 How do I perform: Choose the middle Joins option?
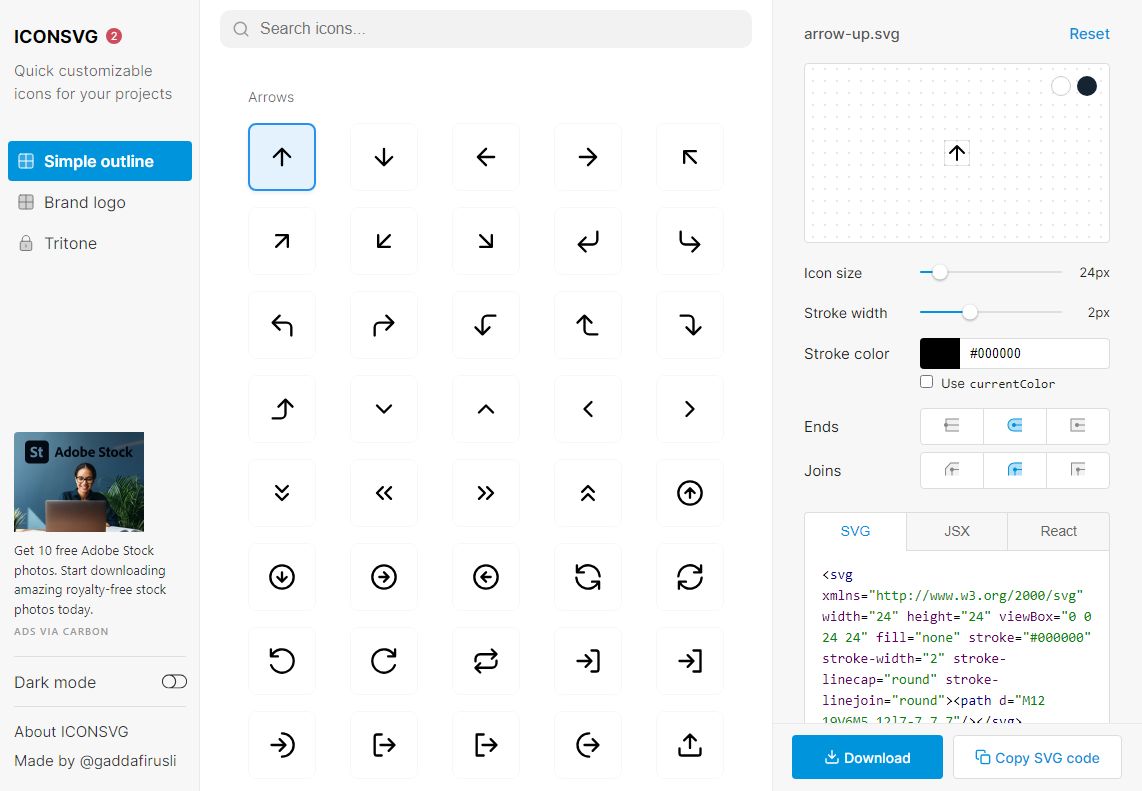pyautogui.click(x=1015, y=470)
